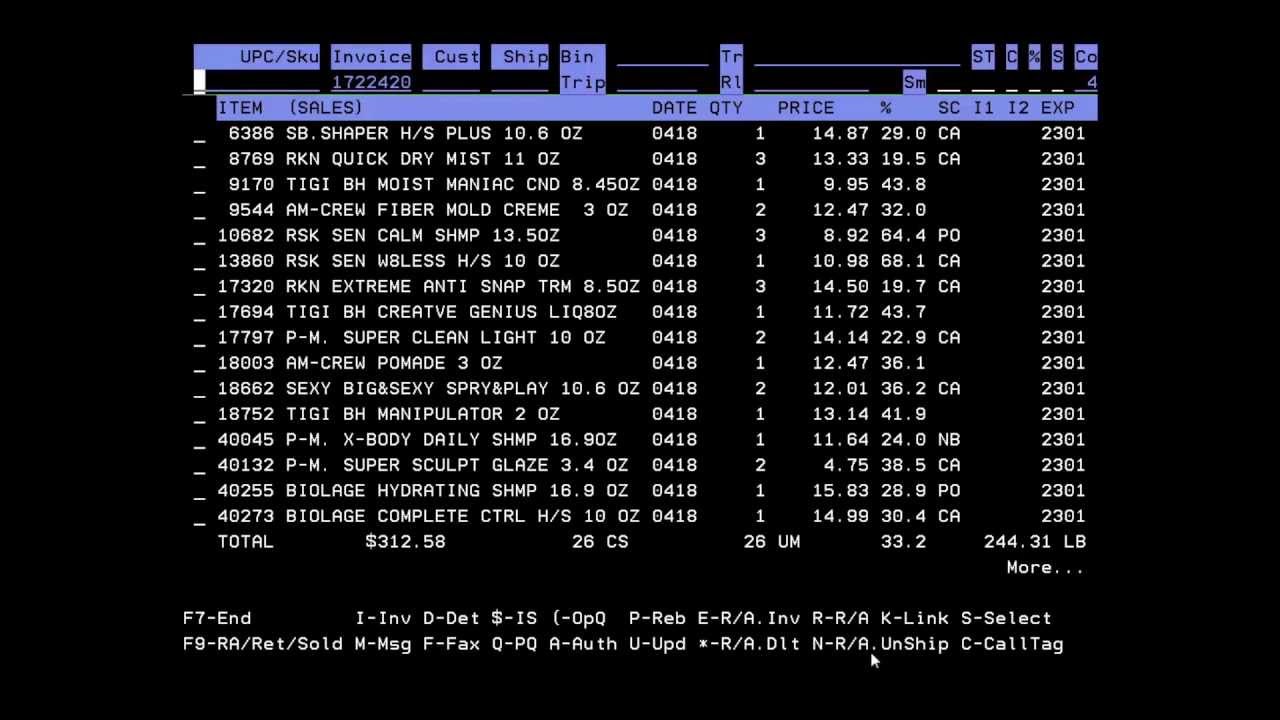Click the PRICE column header
1280x720 pixels.
coord(805,108)
